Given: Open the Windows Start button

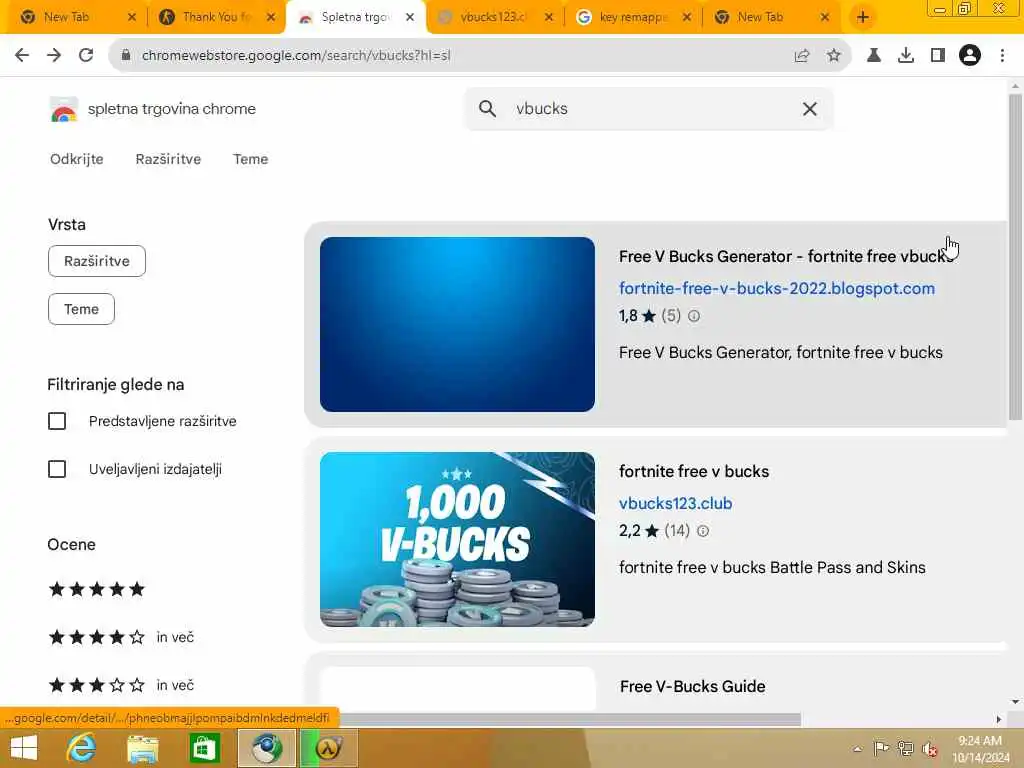Looking at the screenshot, I should (24, 748).
